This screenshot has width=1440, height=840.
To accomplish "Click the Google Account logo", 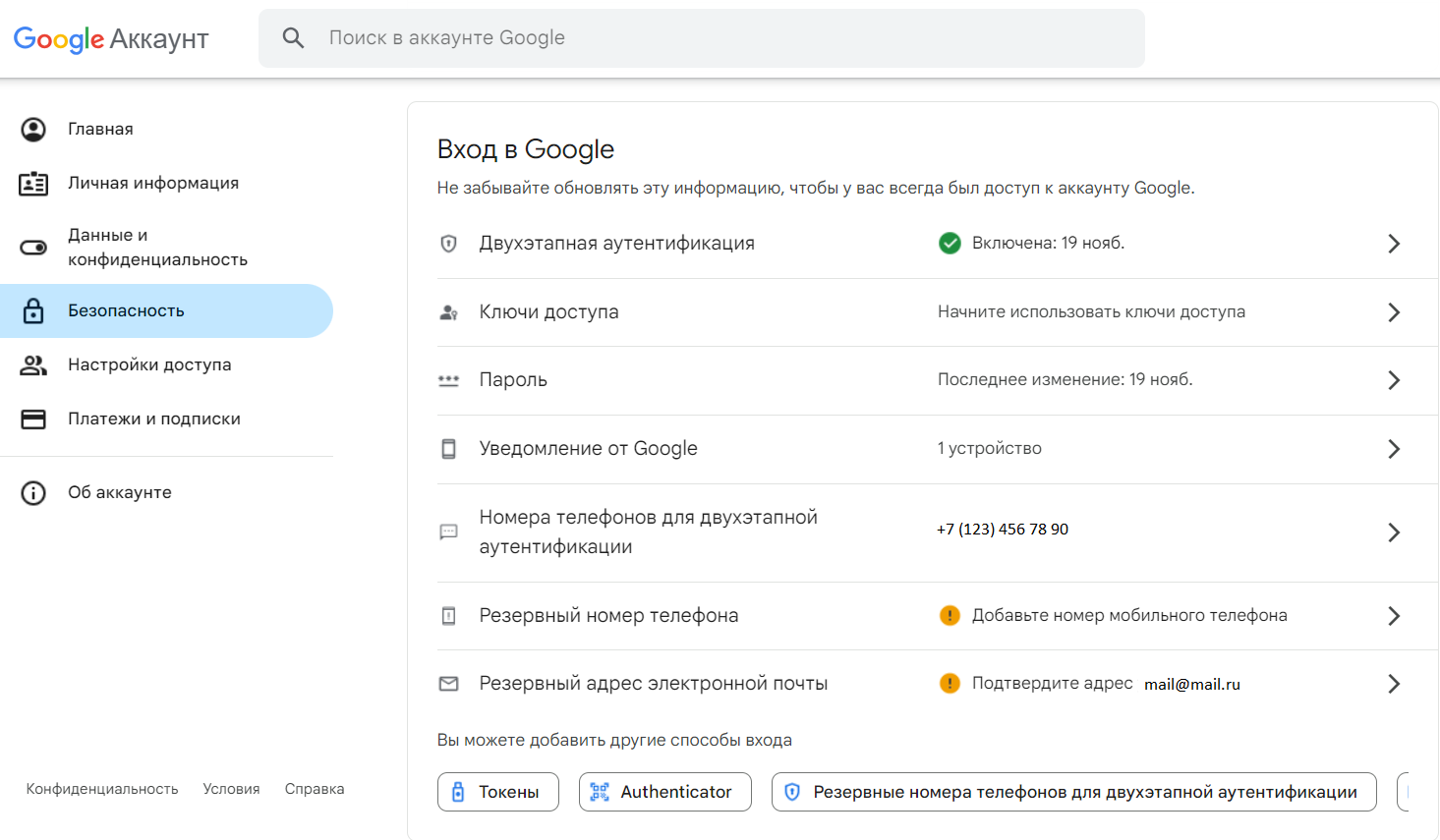I will pos(111,38).
